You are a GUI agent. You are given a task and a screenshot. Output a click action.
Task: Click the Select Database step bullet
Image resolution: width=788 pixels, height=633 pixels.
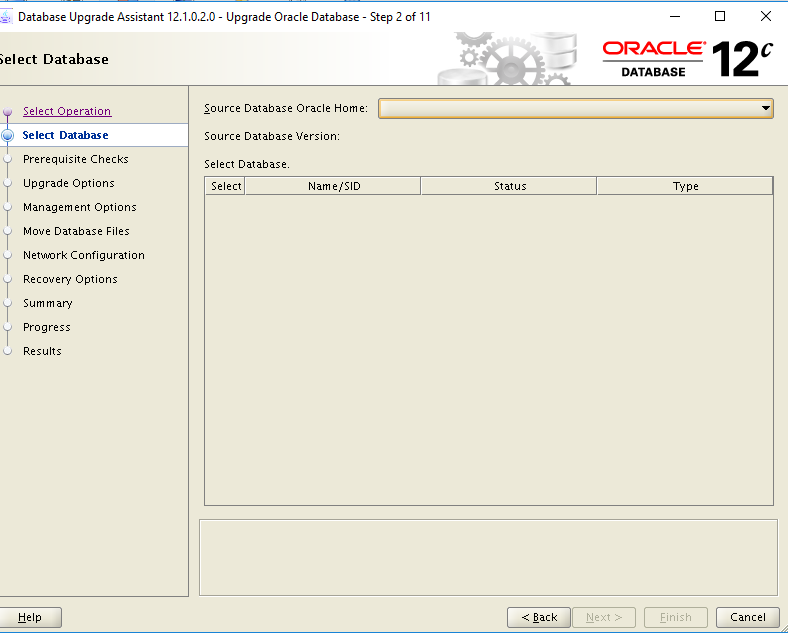(7, 135)
